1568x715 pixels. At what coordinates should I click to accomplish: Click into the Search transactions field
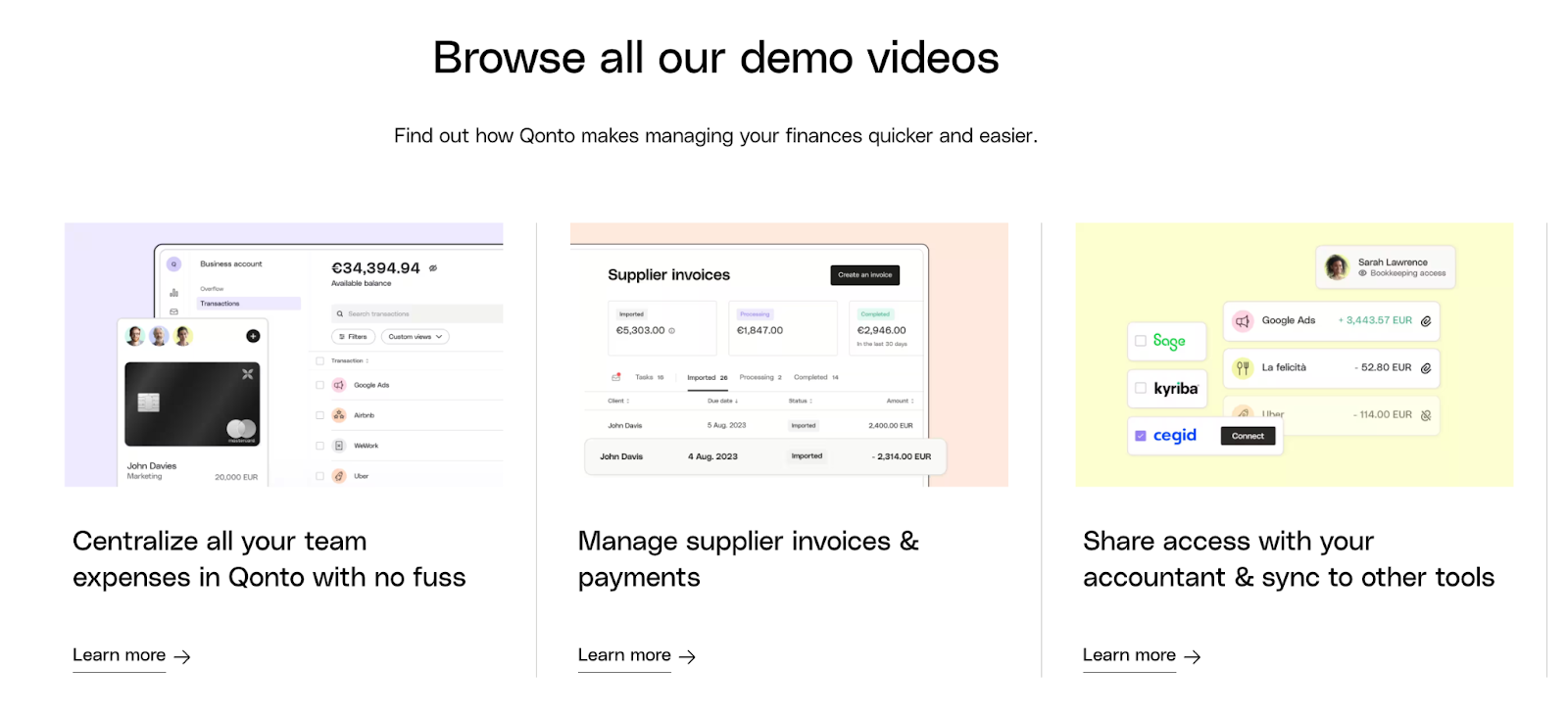pos(416,314)
